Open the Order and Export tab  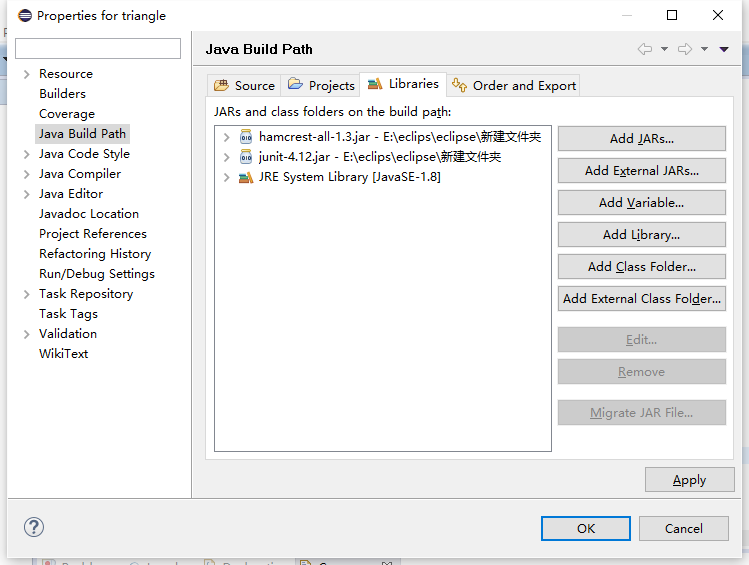point(514,85)
